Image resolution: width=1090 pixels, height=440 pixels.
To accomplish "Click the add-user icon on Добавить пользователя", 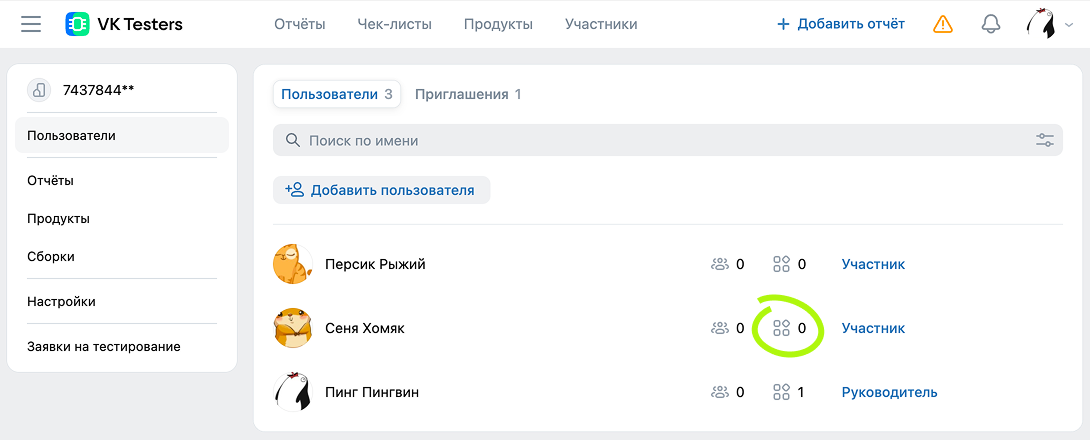I will click(x=295, y=190).
